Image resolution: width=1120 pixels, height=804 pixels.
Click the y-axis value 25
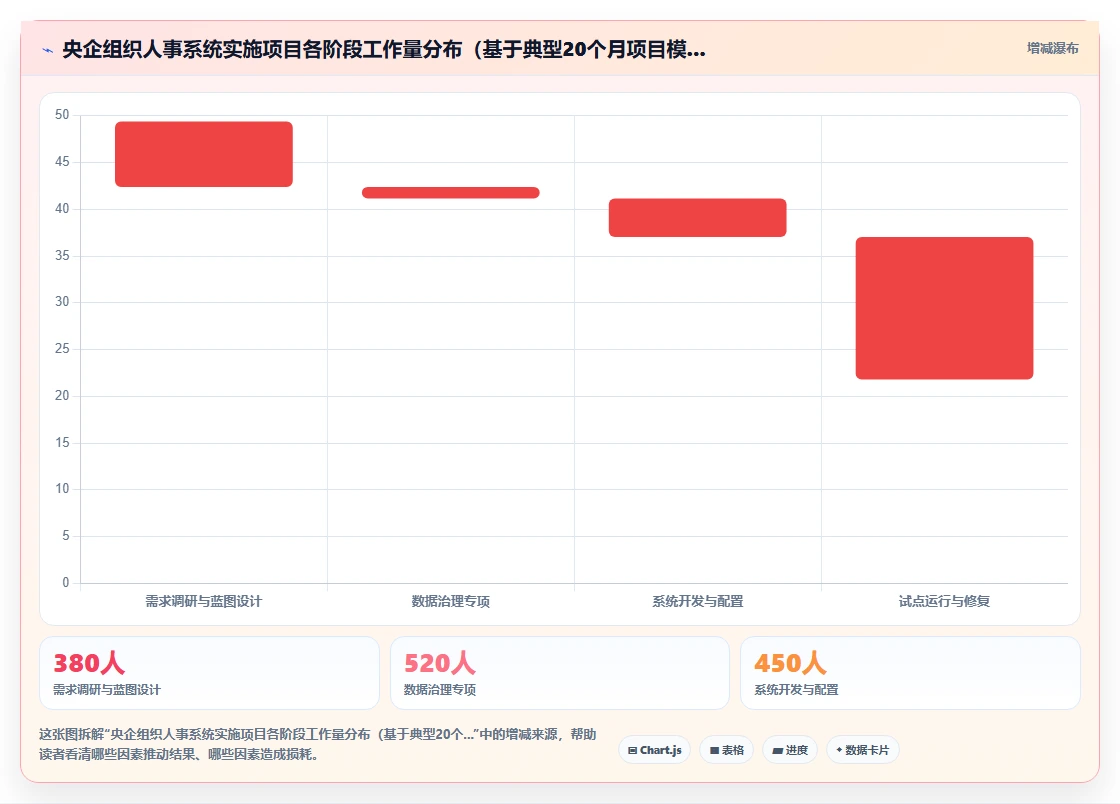pyautogui.click(x=62, y=348)
